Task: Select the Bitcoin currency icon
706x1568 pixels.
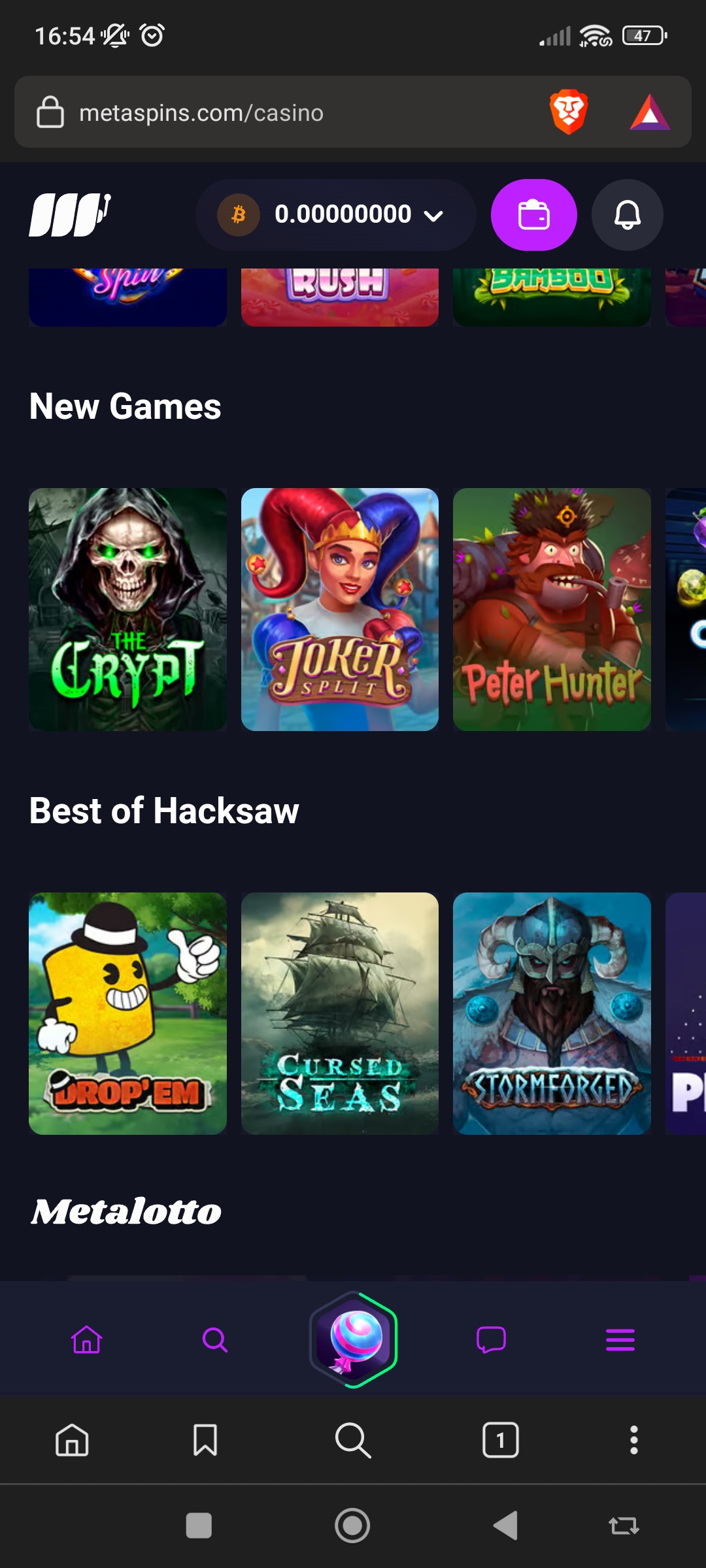Action: click(x=239, y=214)
